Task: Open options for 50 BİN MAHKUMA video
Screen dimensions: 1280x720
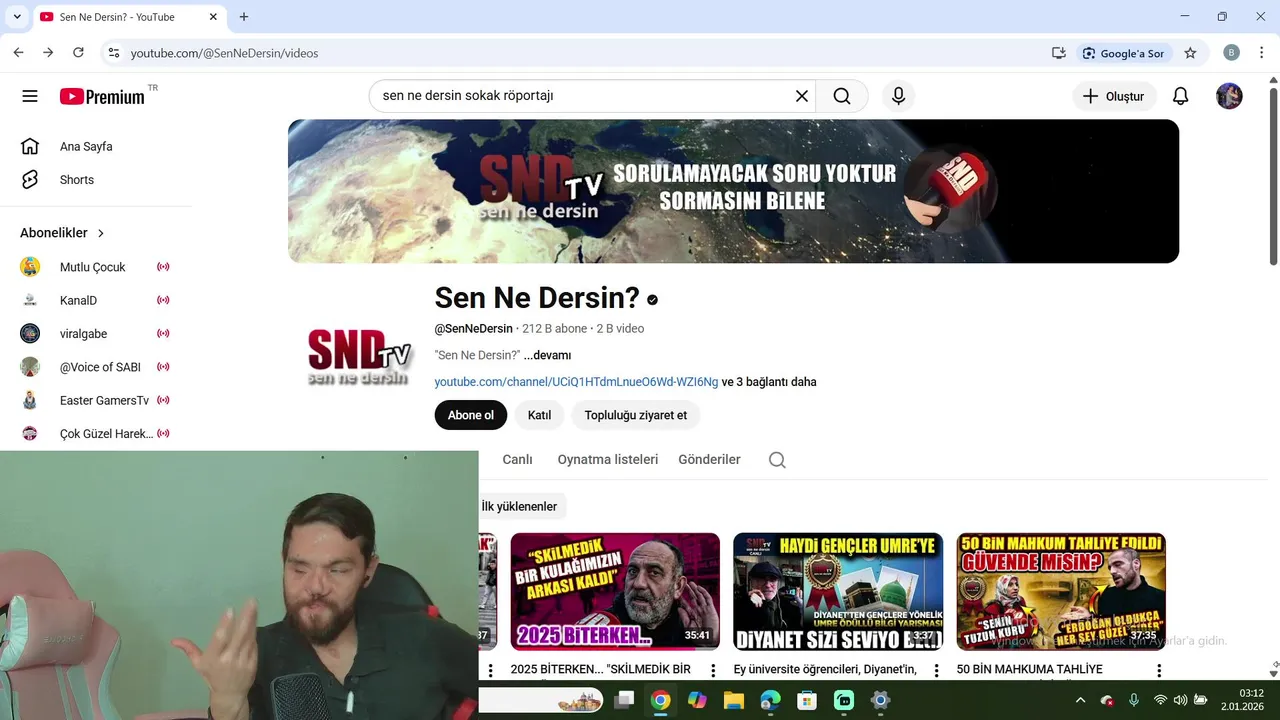Action: [1159, 670]
